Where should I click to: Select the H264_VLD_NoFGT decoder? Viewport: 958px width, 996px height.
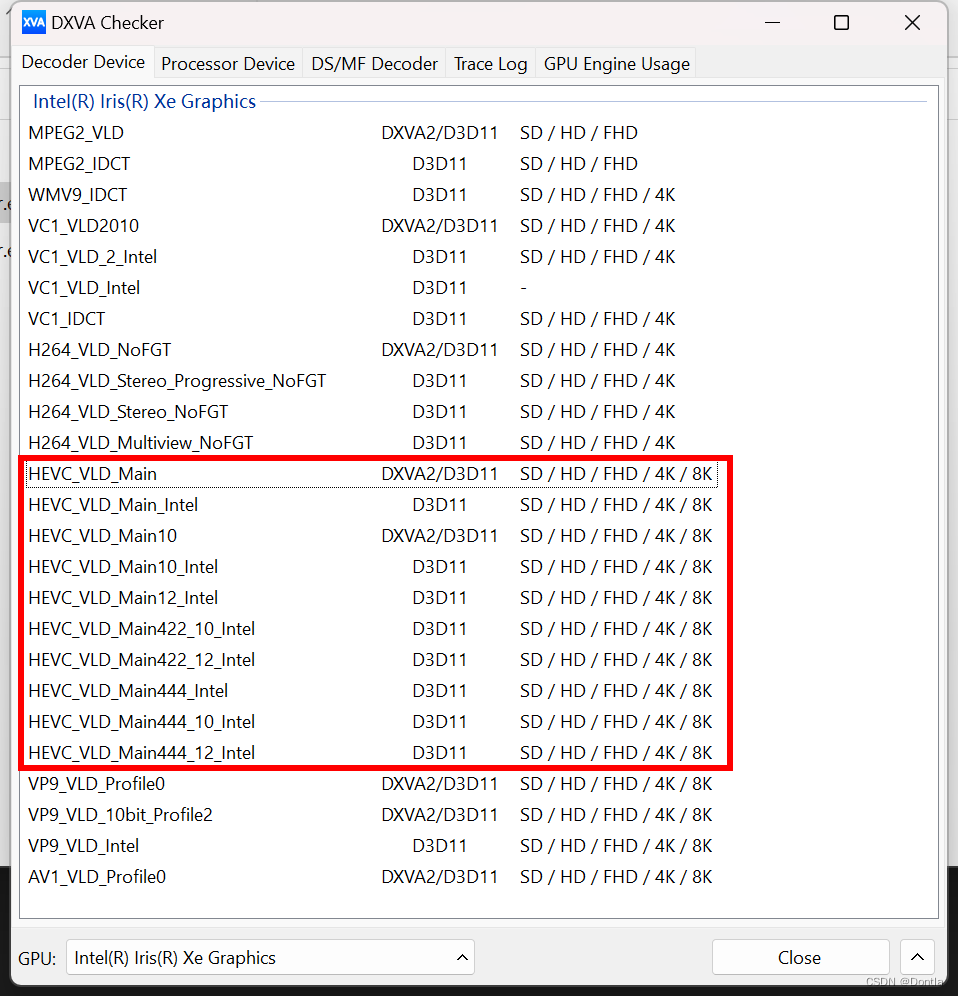(x=372, y=350)
